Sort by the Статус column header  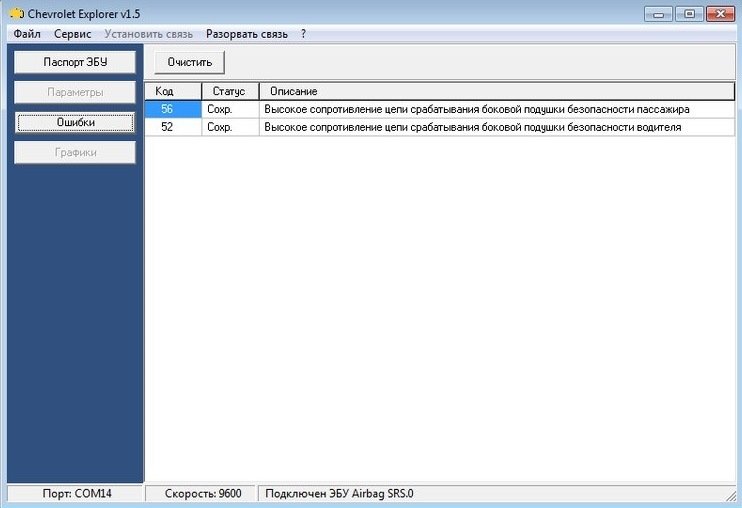pos(230,91)
